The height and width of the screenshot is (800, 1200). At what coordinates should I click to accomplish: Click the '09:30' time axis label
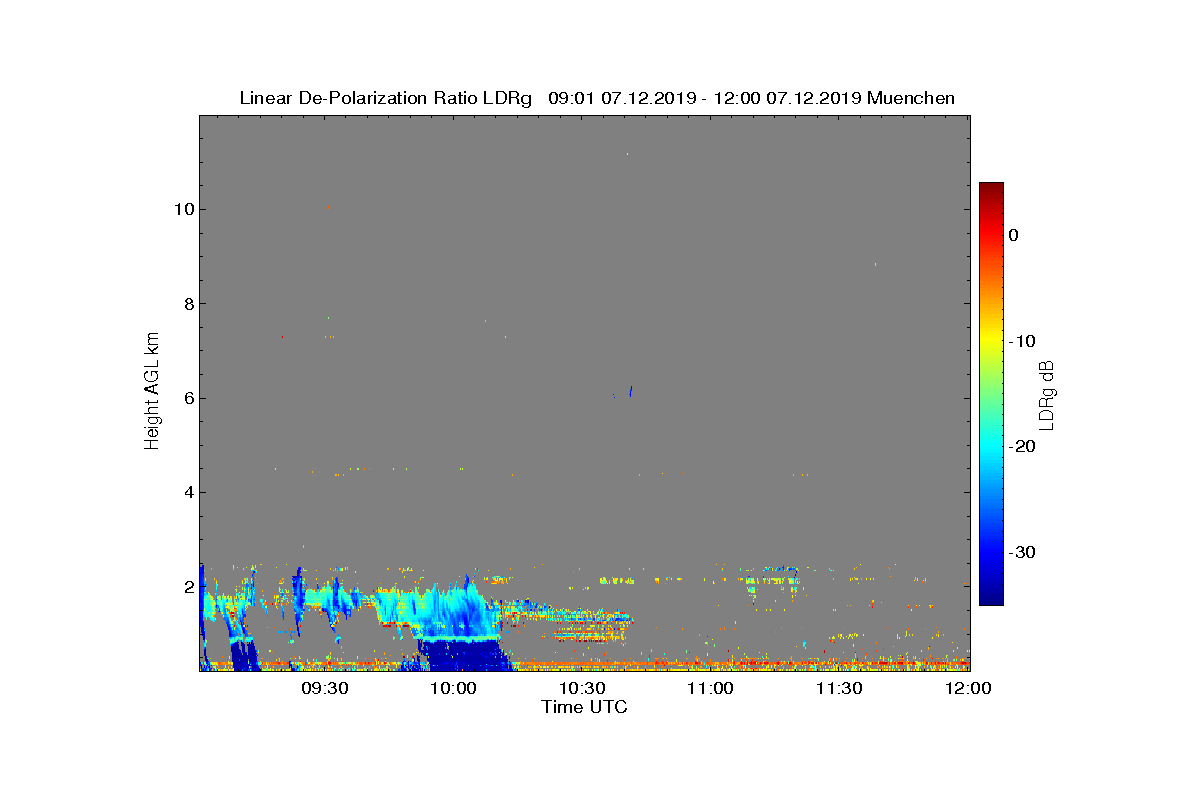click(x=325, y=689)
